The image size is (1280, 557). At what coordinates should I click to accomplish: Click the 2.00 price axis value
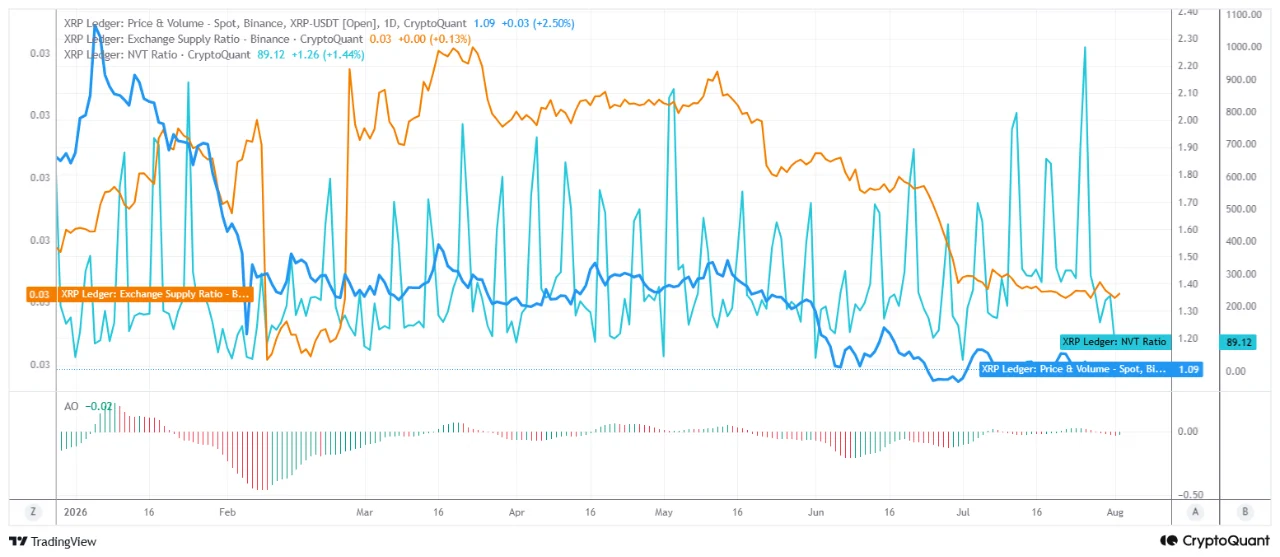1188,120
